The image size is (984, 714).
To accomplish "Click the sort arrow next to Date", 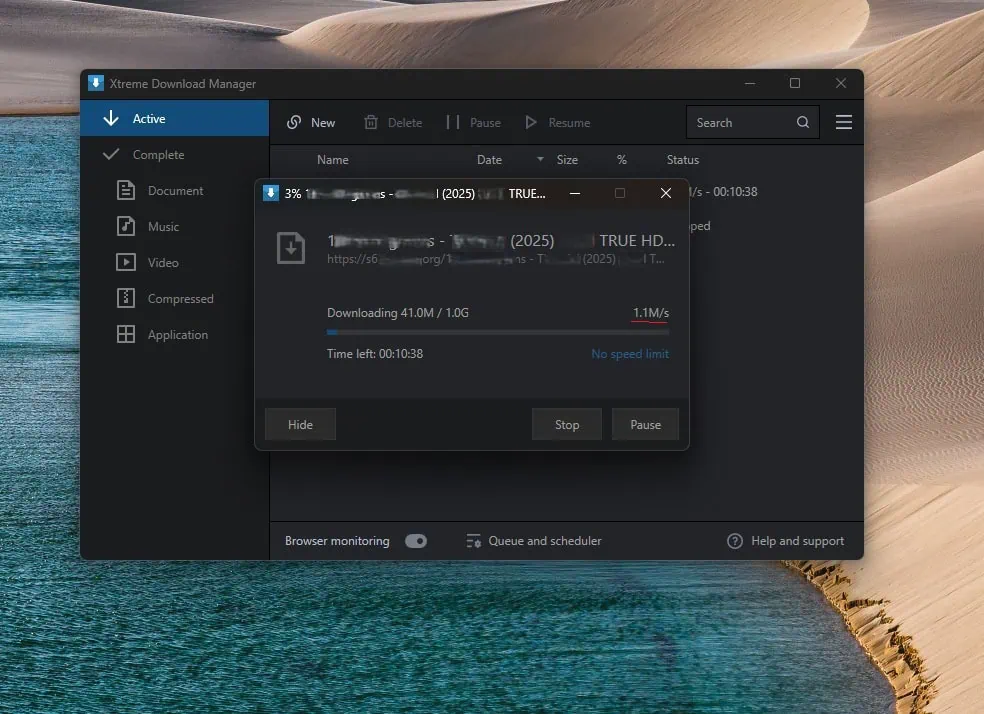I will pos(540,159).
